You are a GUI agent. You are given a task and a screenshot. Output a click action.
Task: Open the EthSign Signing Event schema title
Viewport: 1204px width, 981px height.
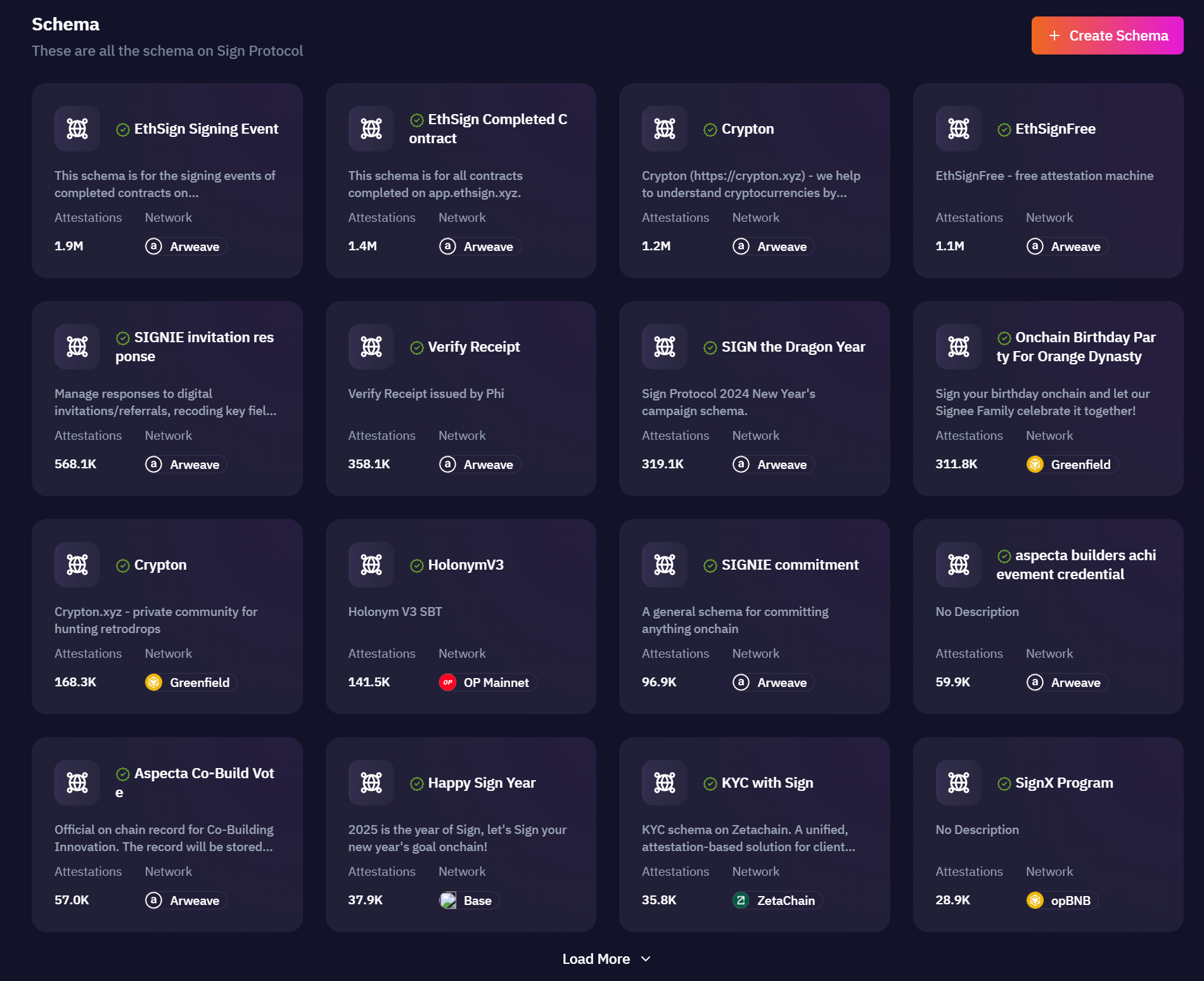206,129
